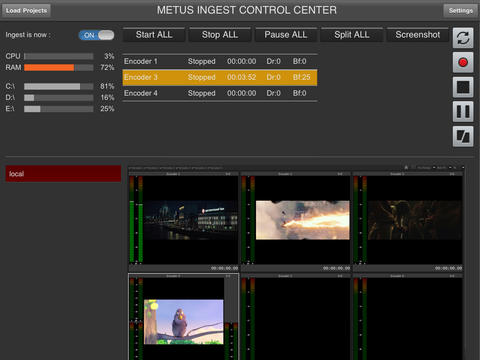Viewport: 480px width, 360px height.
Task: Click the RAM usage bar
Action: [59, 68]
